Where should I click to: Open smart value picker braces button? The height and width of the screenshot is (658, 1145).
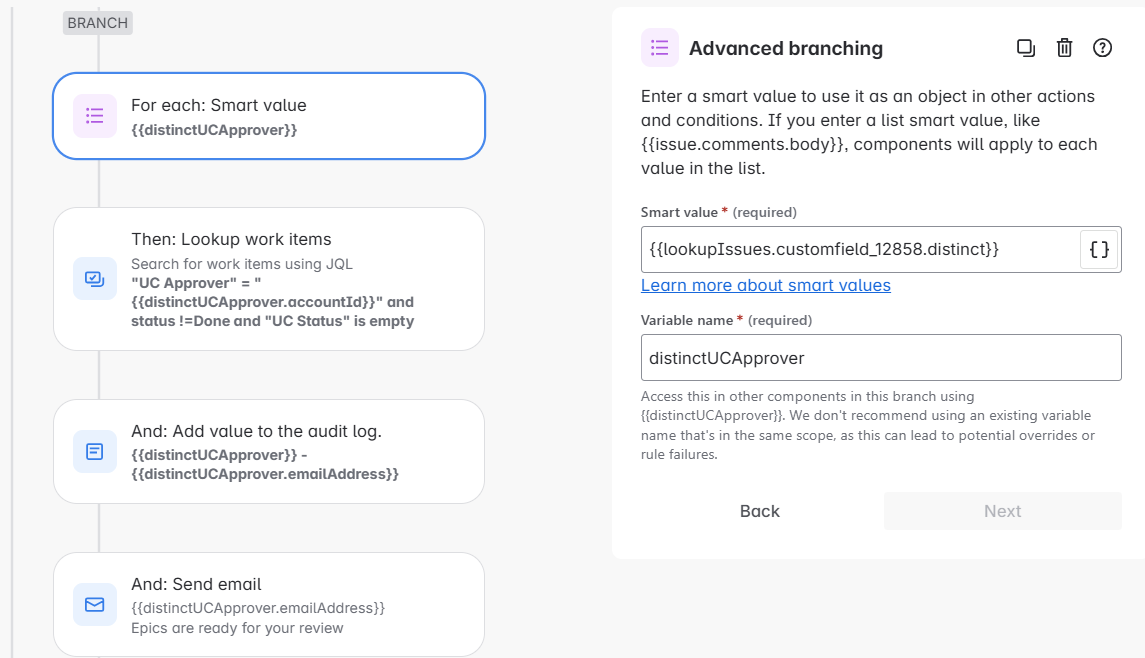tap(1099, 250)
